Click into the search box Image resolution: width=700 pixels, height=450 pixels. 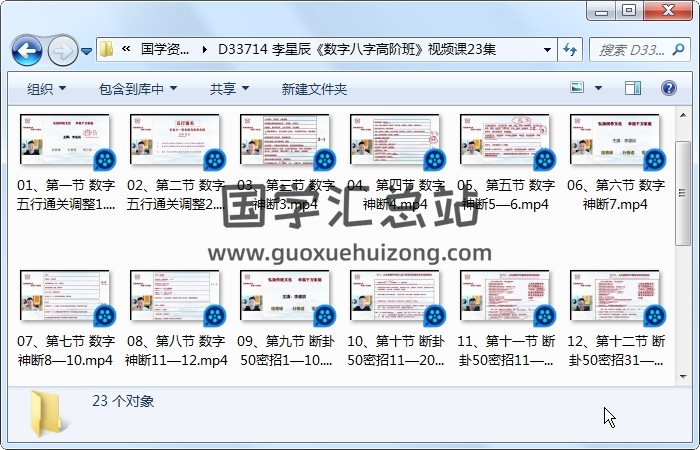[x=635, y=49]
